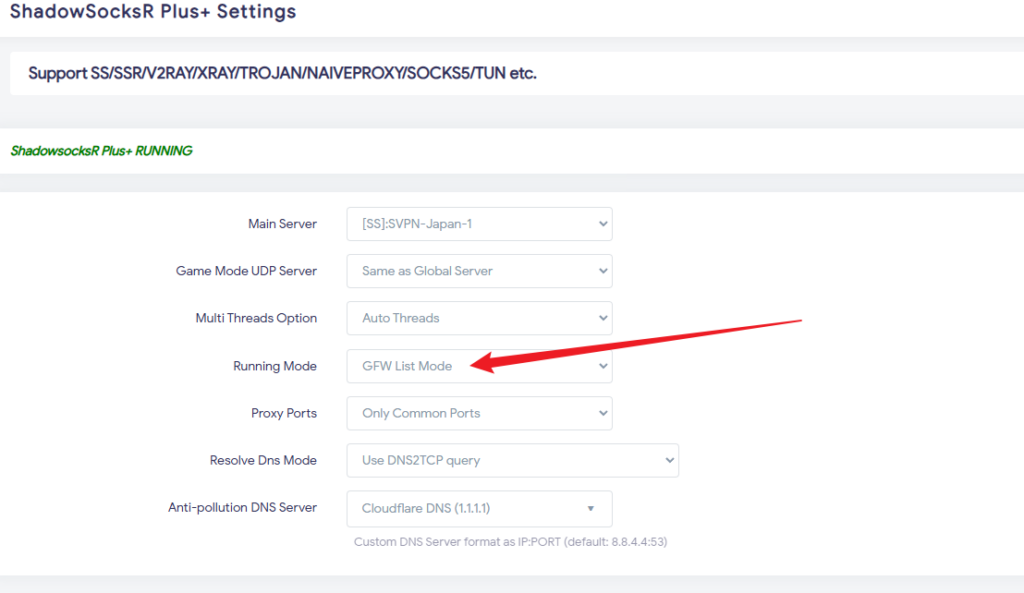Screen dimensions: 1024x593
Task: Click the chevron on Auto Threads field
Action: tap(603, 318)
